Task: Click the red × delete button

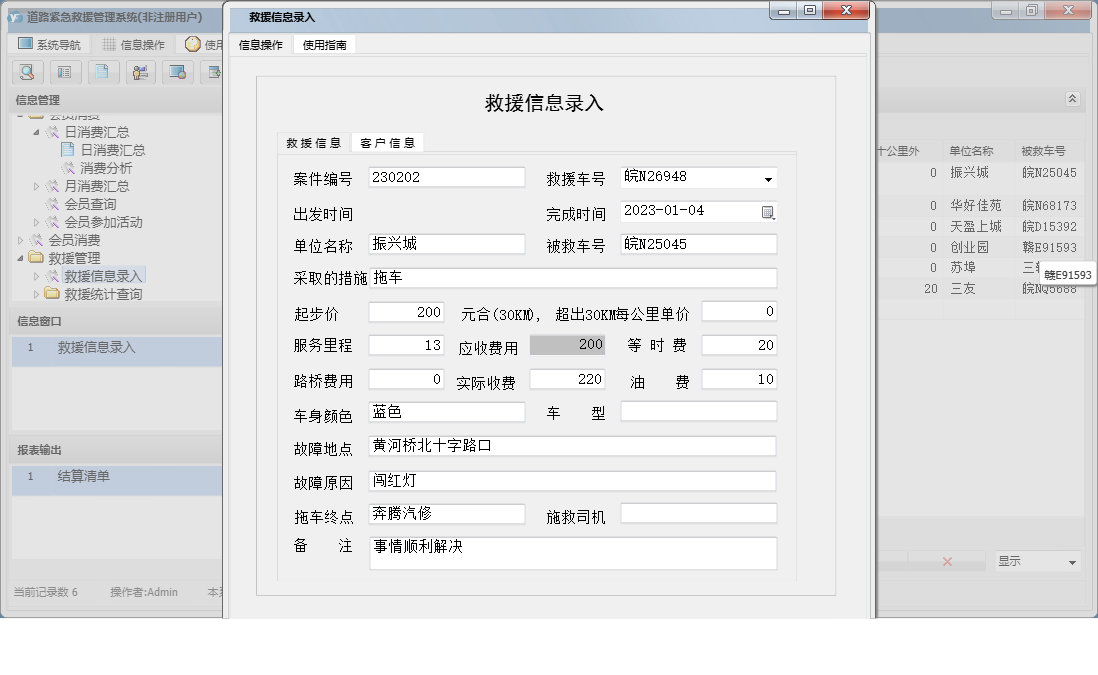Action: 945,561
